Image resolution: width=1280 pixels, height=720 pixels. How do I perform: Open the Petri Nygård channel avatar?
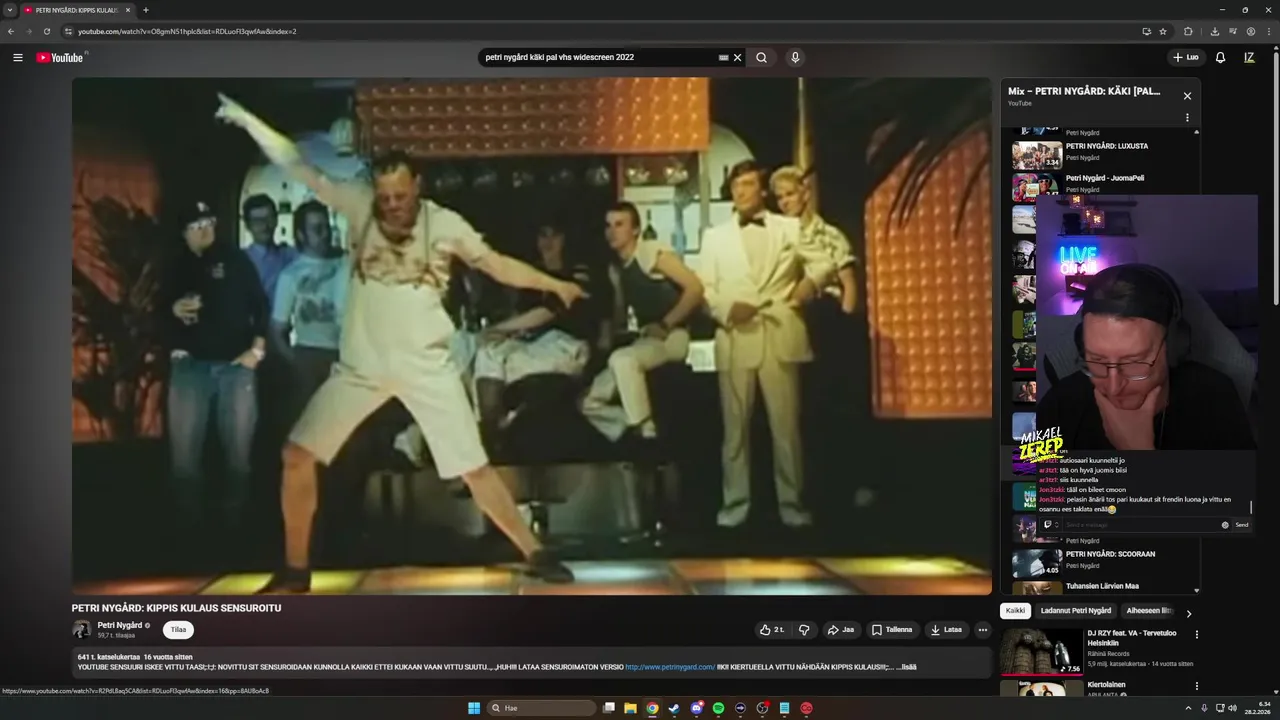point(82,629)
